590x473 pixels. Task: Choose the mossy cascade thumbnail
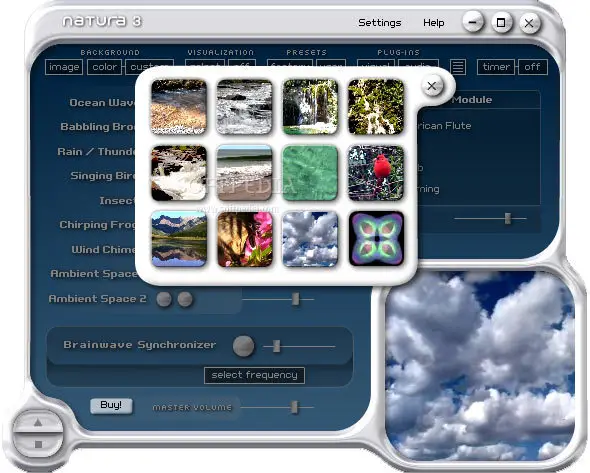tap(376, 107)
